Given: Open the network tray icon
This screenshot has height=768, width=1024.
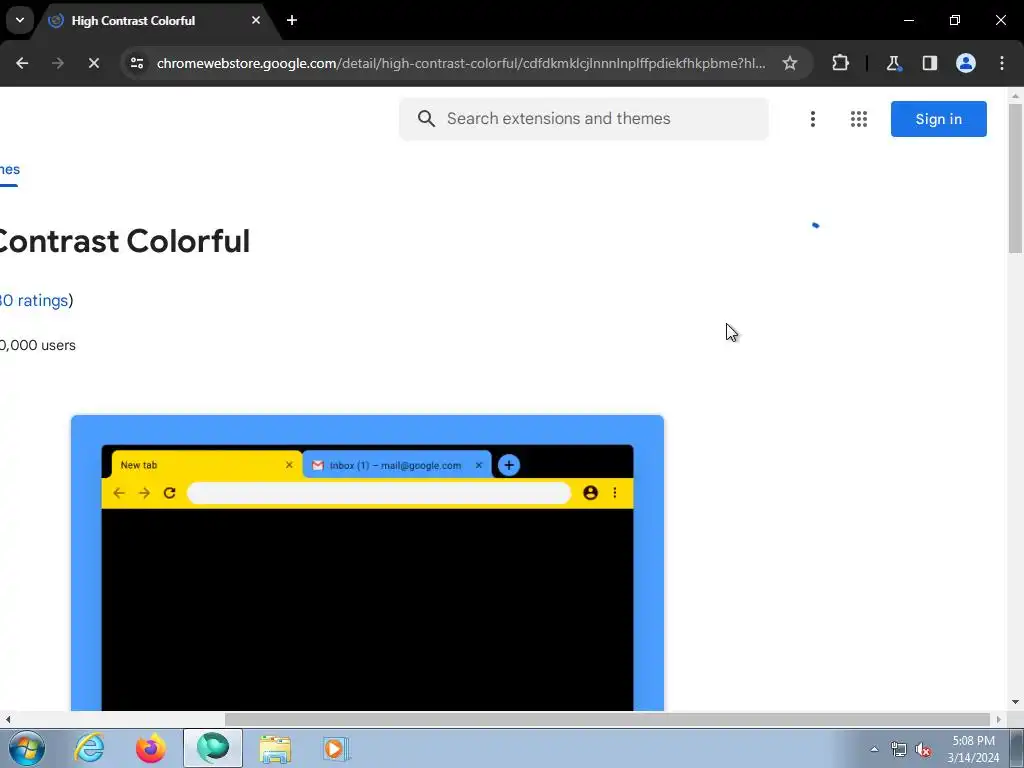Looking at the screenshot, I should click(899, 749).
